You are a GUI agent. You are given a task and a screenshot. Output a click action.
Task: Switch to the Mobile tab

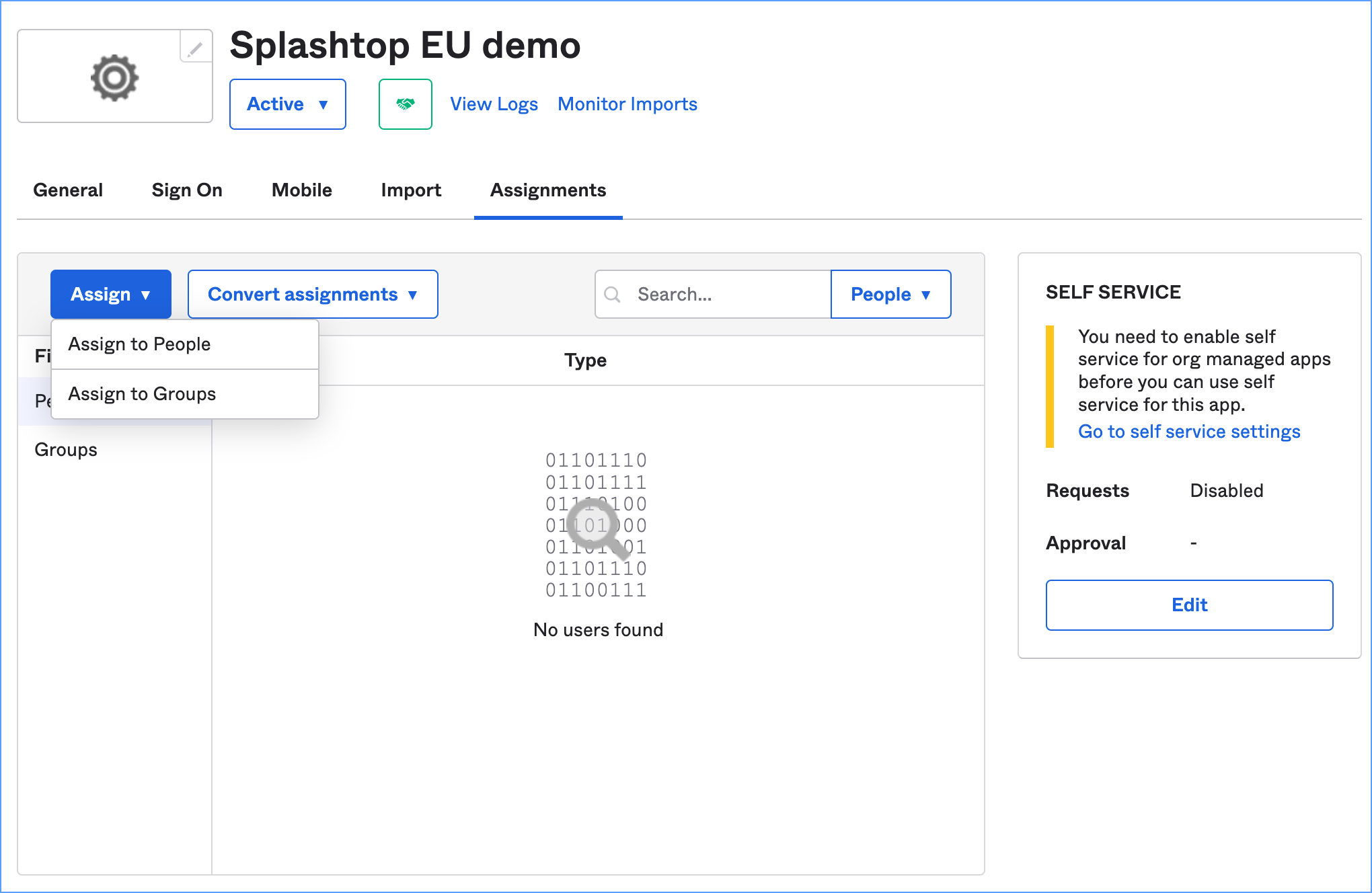302,190
